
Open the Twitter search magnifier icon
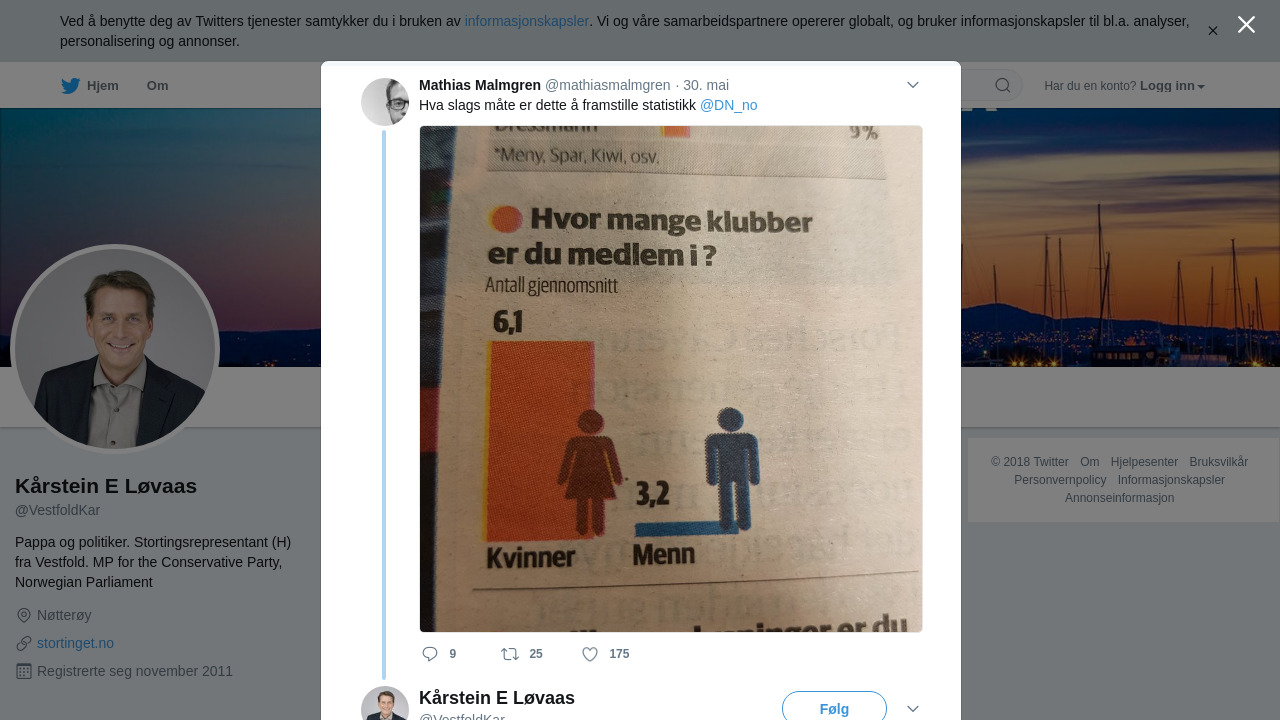pyautogui.click(x=1003, y=85)
